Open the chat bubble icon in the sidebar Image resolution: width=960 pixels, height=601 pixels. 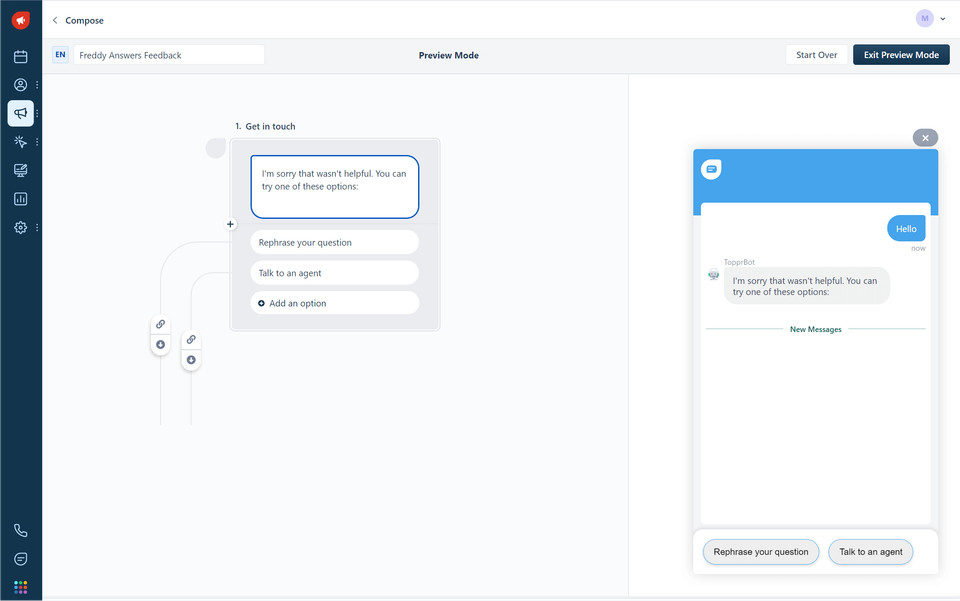coord(20,559)
